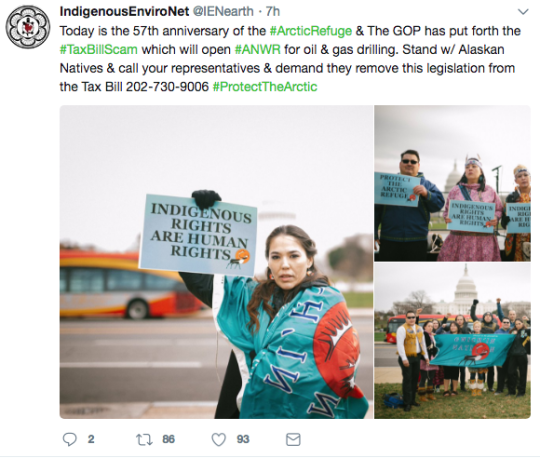Screen dimensions: 540x458
Task: Click the tweet text body to open the thread
Action: point(290,59)
